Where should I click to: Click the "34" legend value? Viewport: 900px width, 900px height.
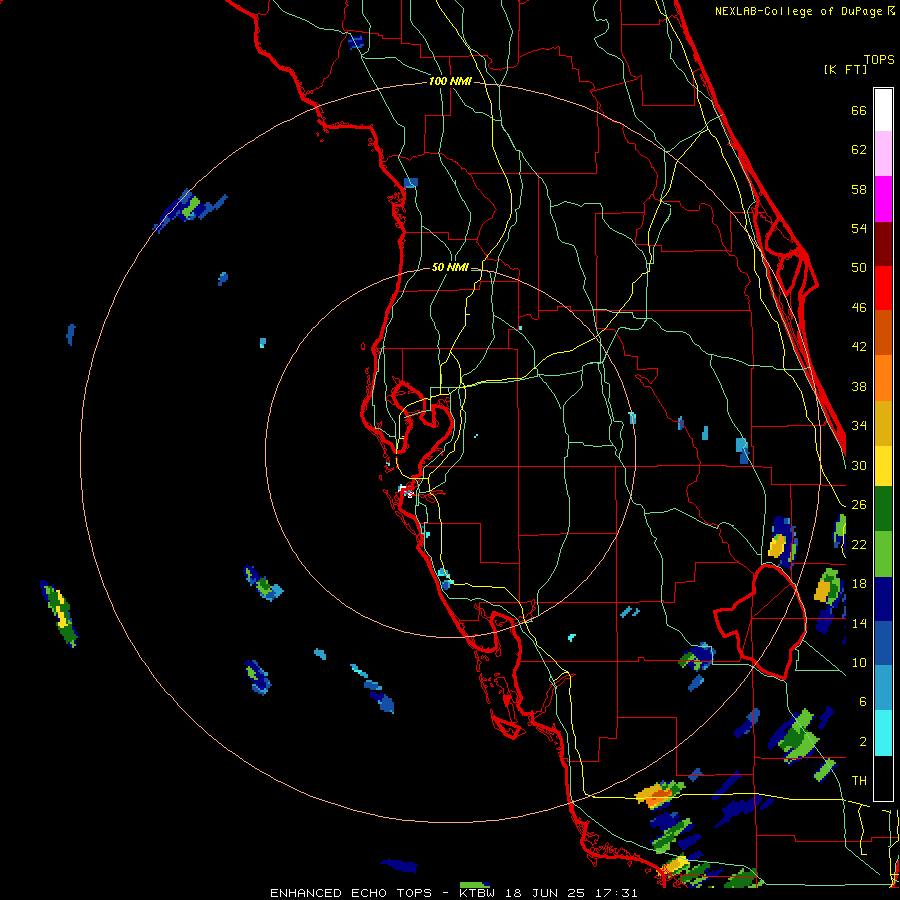pos(859,426)
